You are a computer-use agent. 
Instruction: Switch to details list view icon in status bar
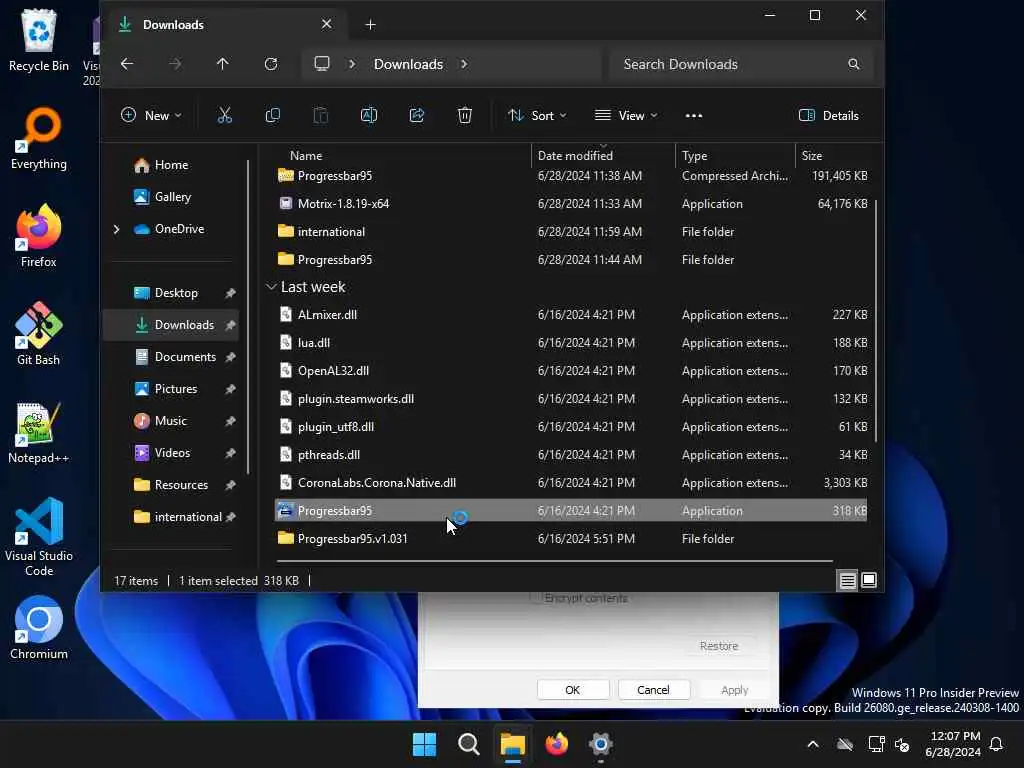[x=848, y=581]
